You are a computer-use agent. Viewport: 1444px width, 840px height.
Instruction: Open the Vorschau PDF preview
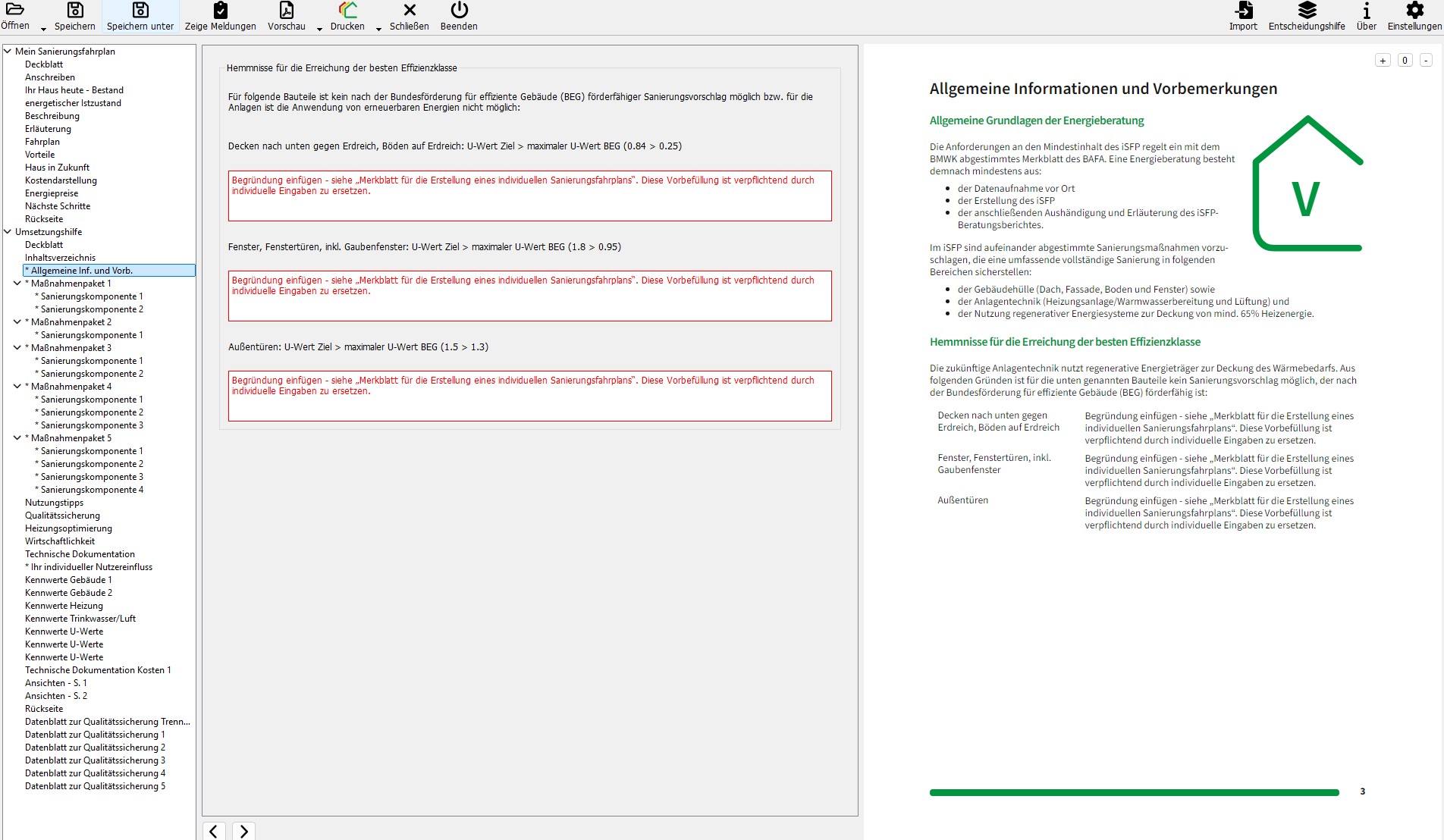coord(286,10)
